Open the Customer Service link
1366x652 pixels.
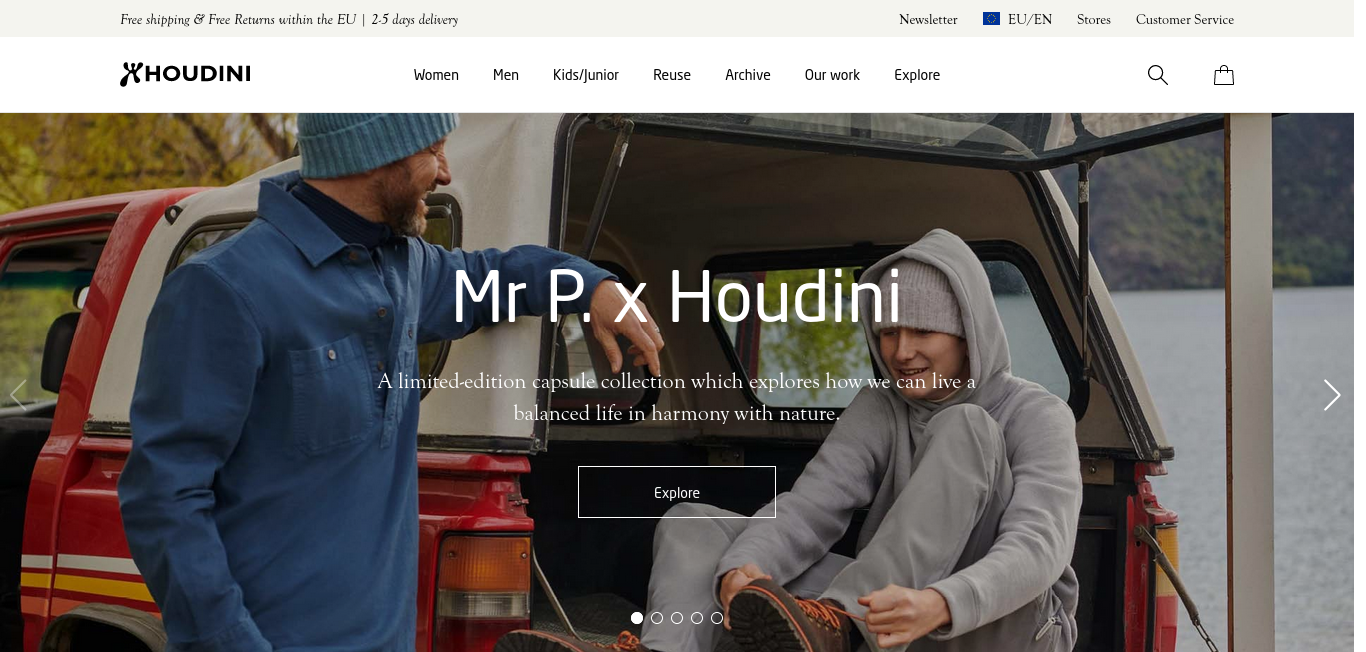1185,19
